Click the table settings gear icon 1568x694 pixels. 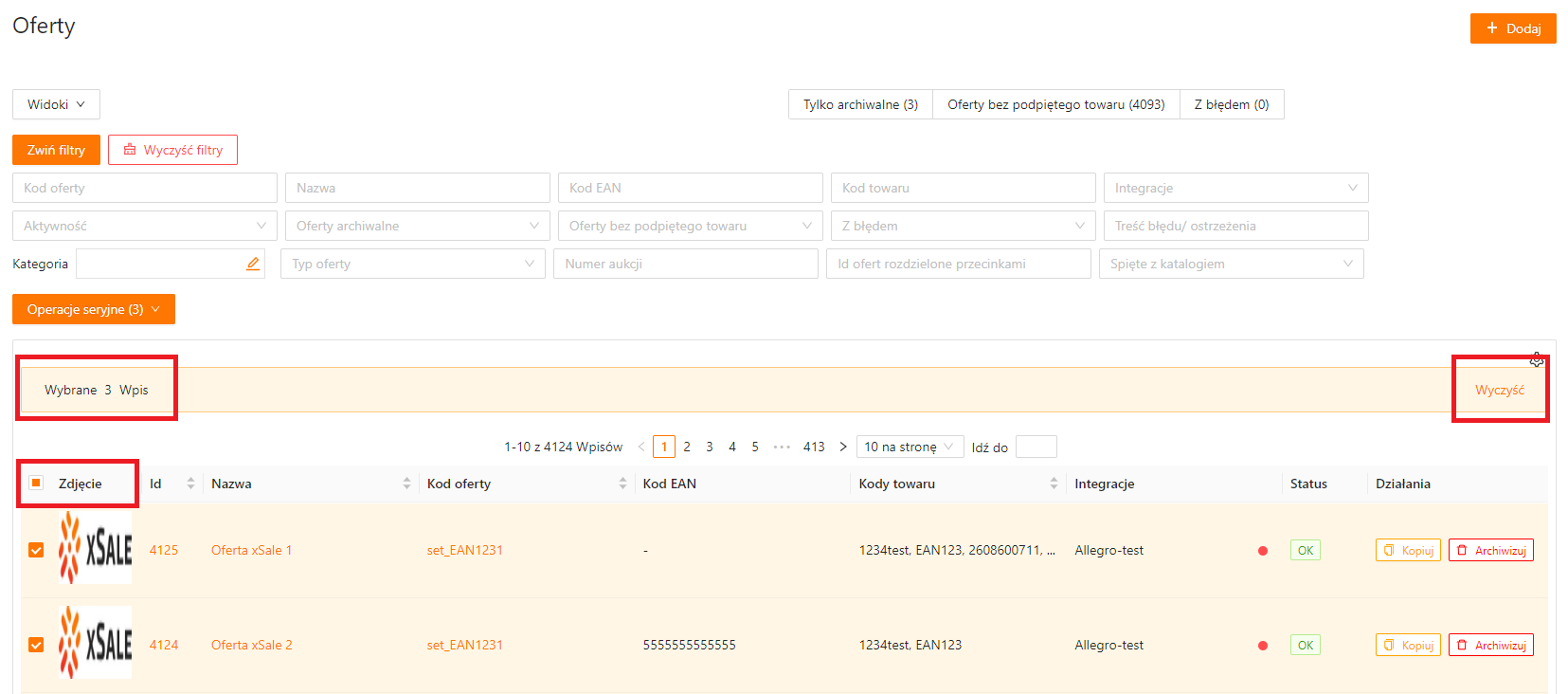click(x=1536, y=359)
